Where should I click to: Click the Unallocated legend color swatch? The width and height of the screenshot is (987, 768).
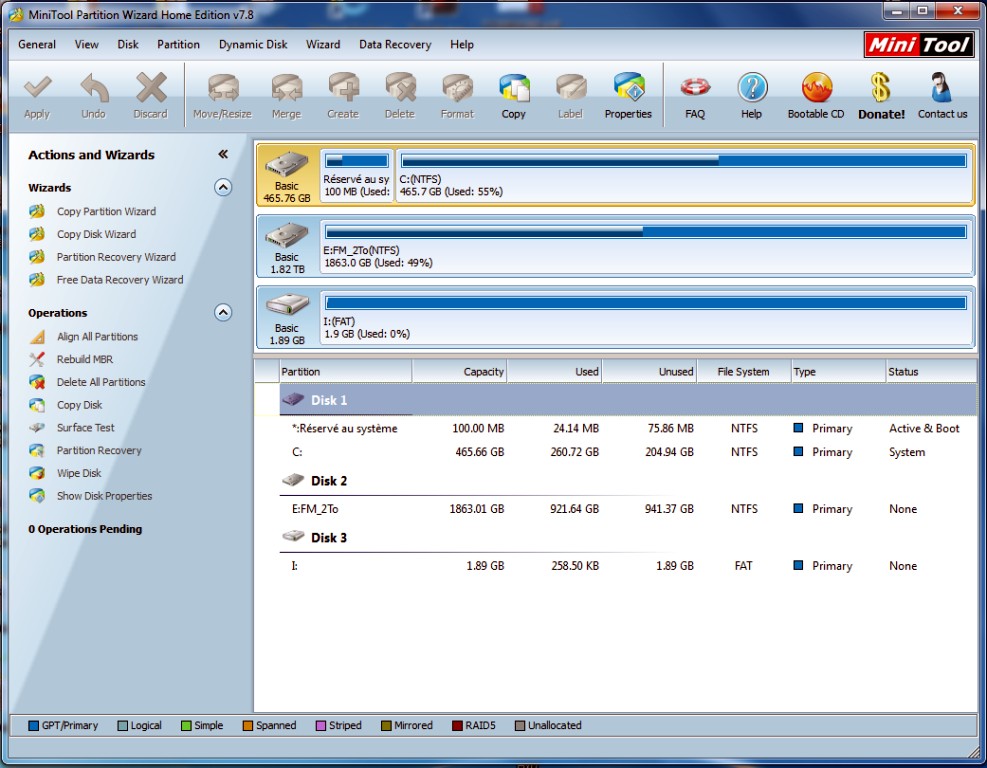point(520,725)
